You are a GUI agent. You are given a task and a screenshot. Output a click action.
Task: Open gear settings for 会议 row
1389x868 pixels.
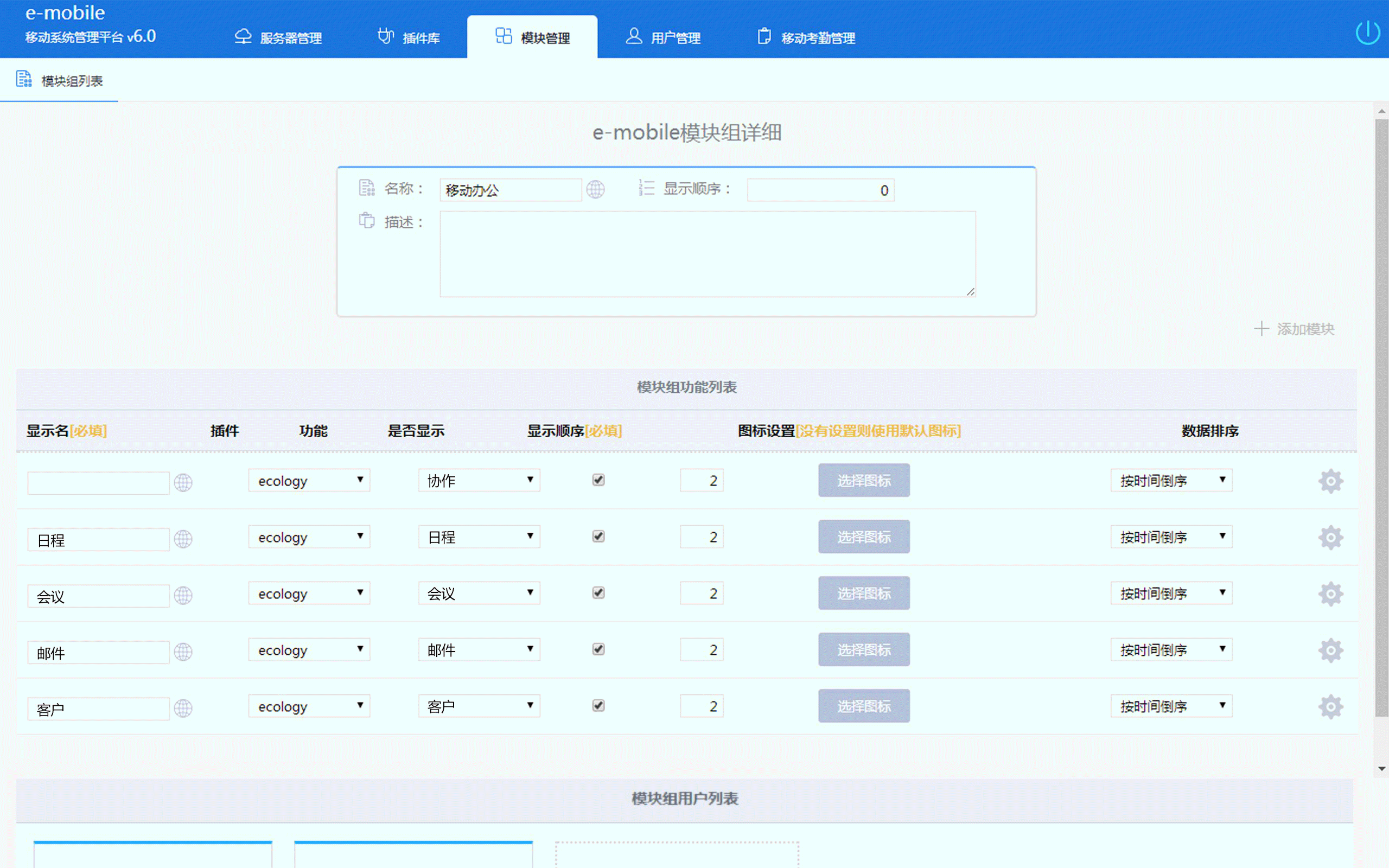pyautogui.click(x=1330, y=593)
